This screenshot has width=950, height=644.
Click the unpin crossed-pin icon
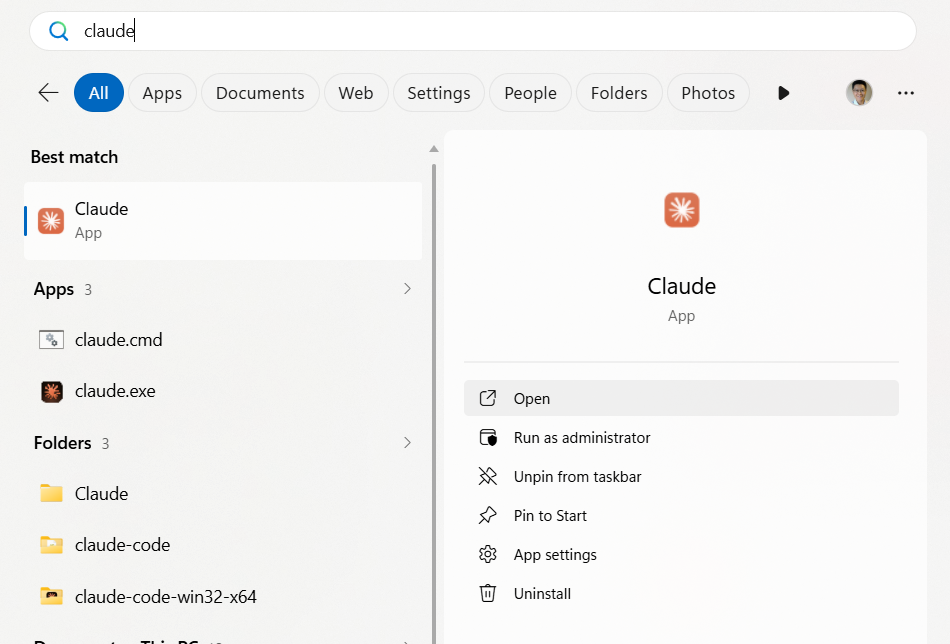point(488,476)
